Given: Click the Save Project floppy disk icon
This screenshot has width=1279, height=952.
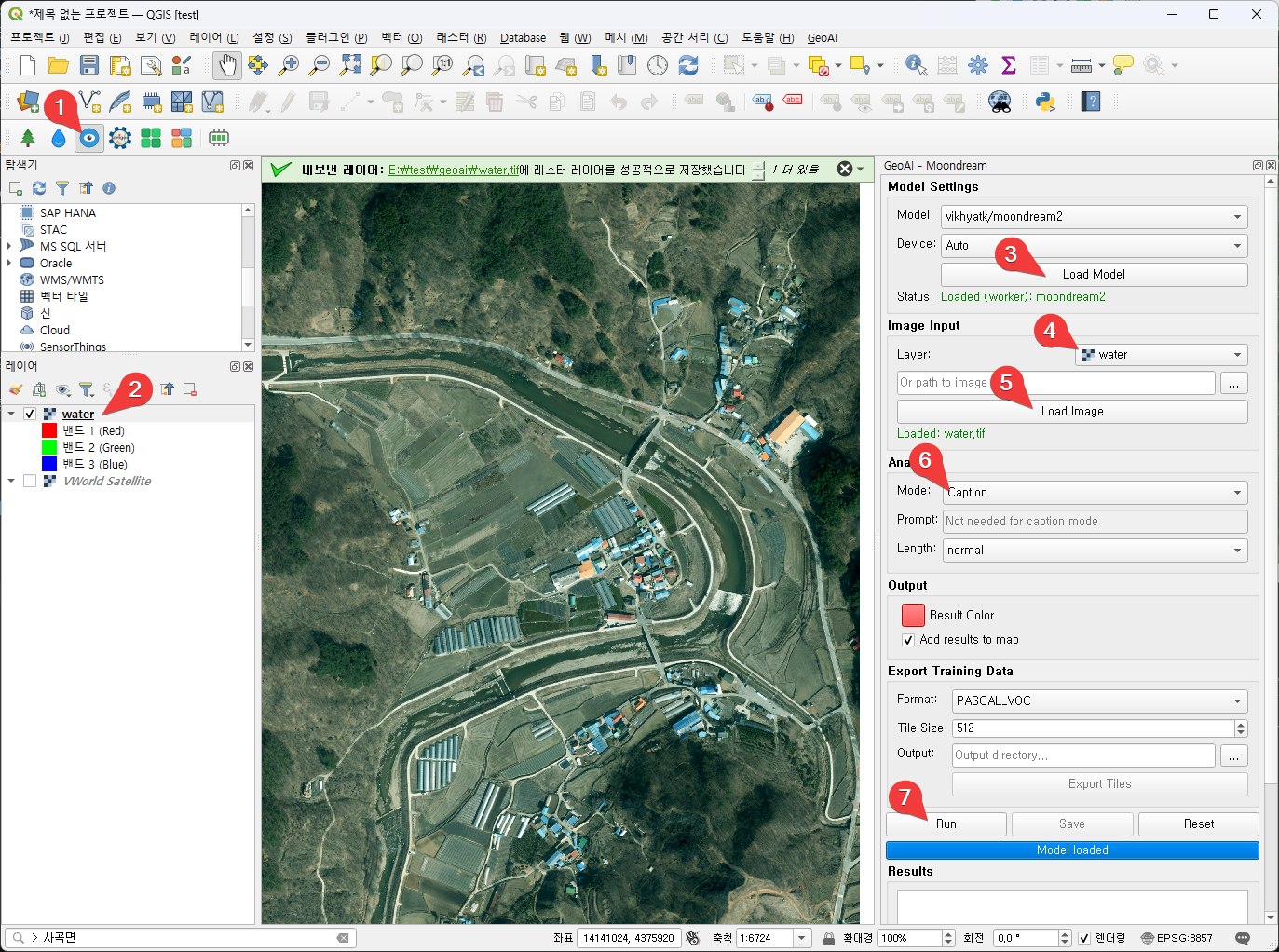Looking at the screenshot, I should tap(89, 65).
